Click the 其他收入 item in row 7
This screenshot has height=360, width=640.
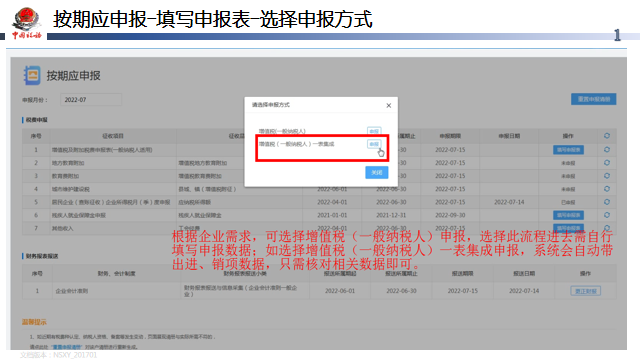tap(62, 228)
